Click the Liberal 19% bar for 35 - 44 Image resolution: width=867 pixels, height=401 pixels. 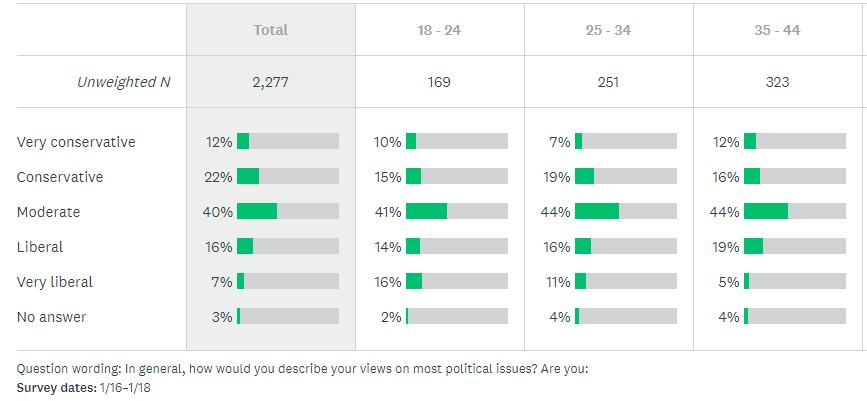click(x=794, y=247)
